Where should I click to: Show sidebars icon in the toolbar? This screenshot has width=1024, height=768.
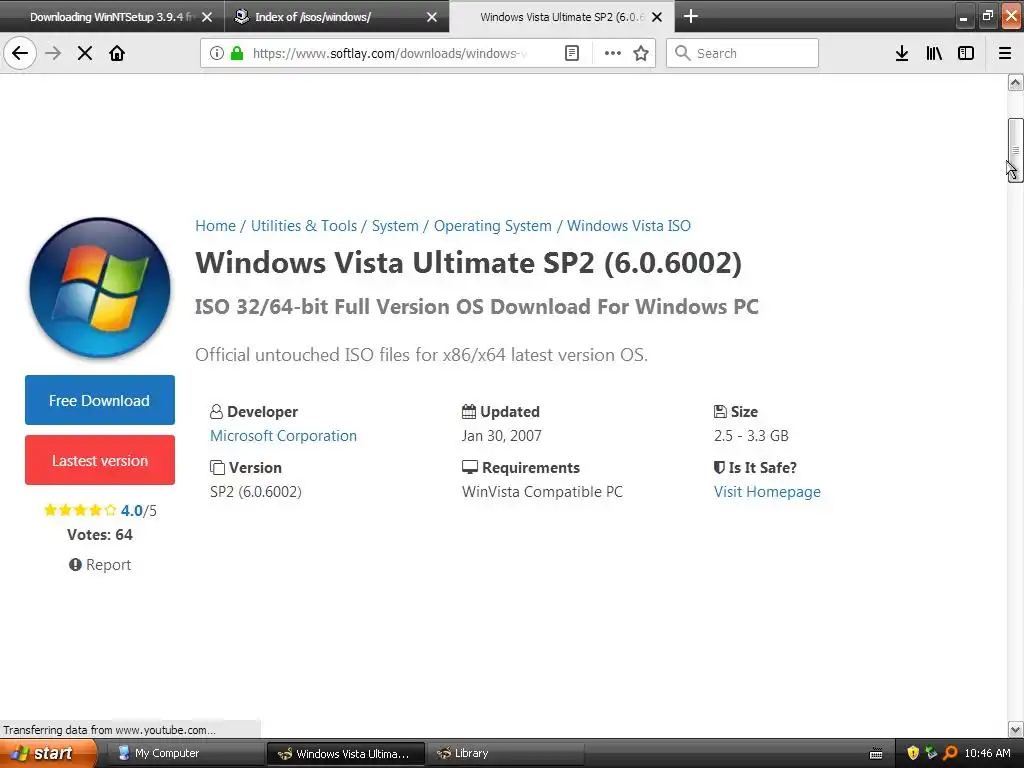[x=966, y=53]
